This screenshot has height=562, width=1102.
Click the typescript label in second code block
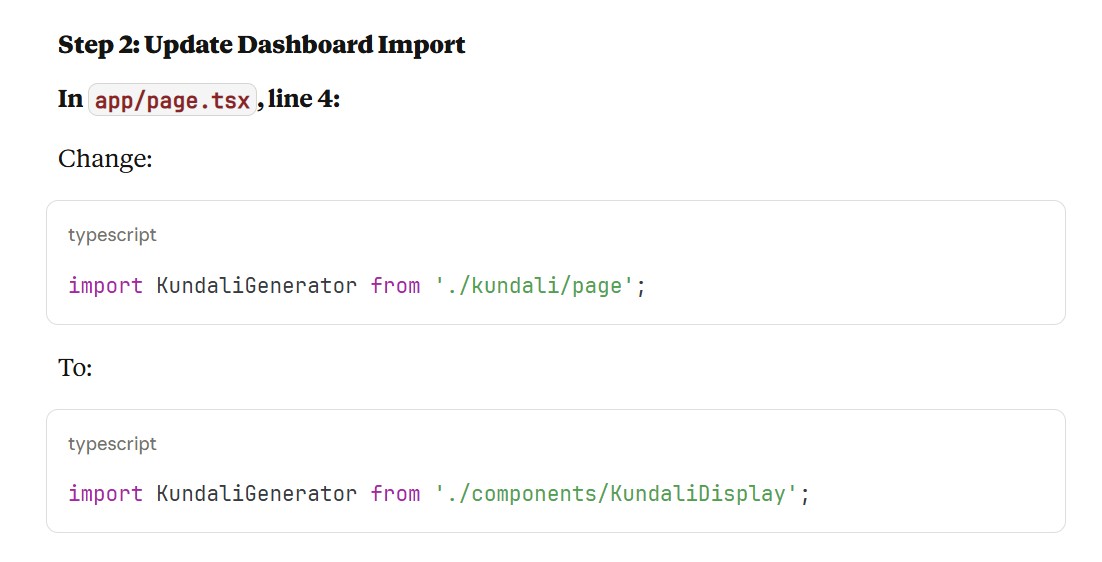pyautogui.click(x=112, y=444)
